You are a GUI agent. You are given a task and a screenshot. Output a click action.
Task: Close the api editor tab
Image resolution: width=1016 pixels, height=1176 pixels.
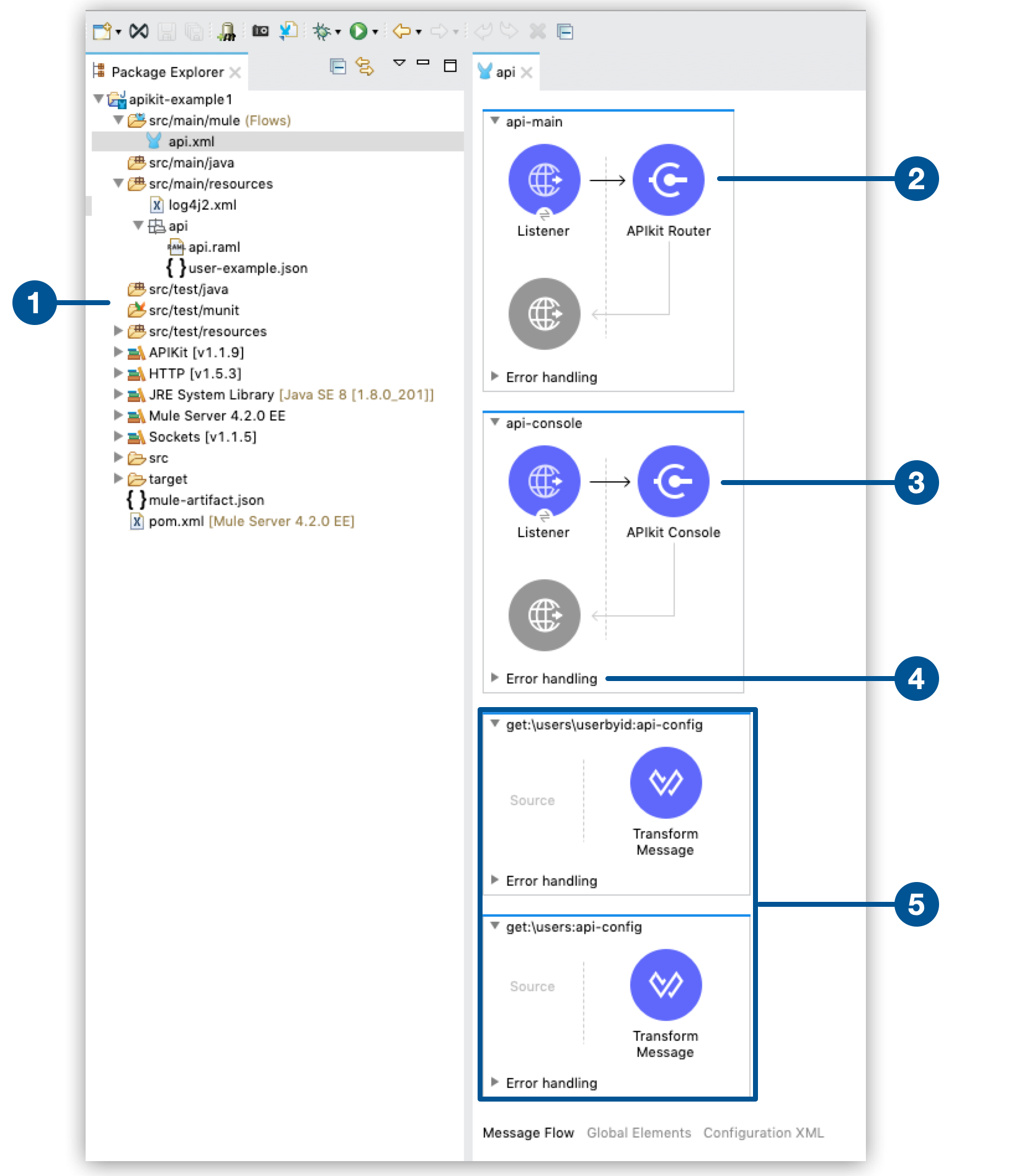[527, 73]
